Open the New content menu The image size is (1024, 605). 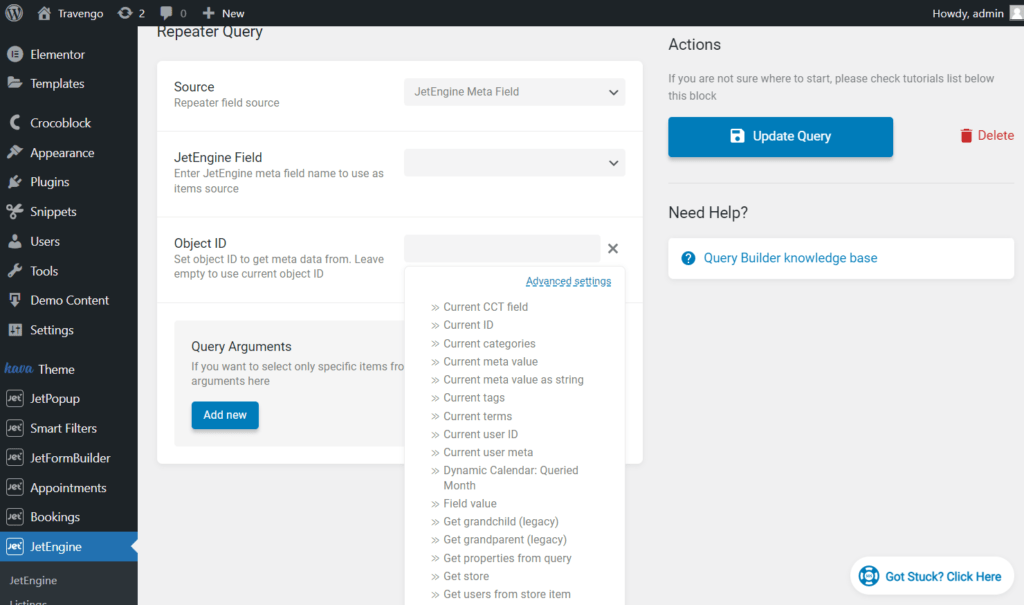click(x=223, y=13)
